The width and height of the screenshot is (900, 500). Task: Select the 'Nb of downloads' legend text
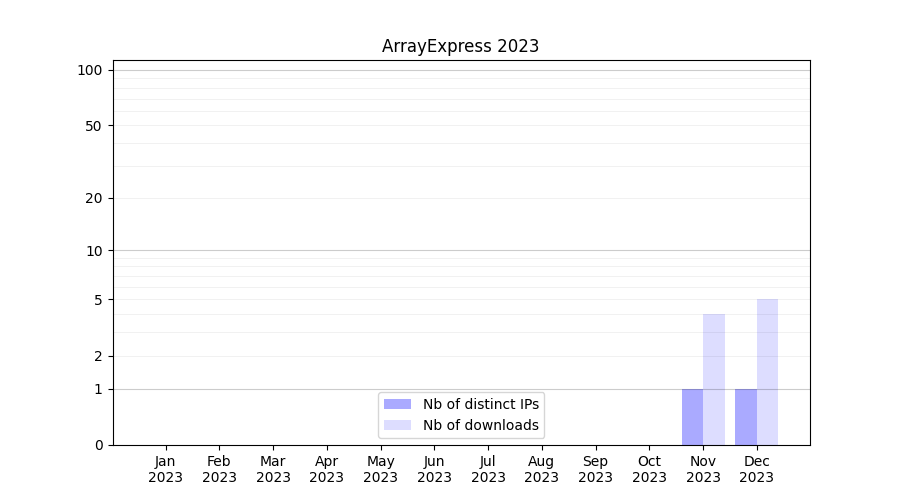click(480, 425)
